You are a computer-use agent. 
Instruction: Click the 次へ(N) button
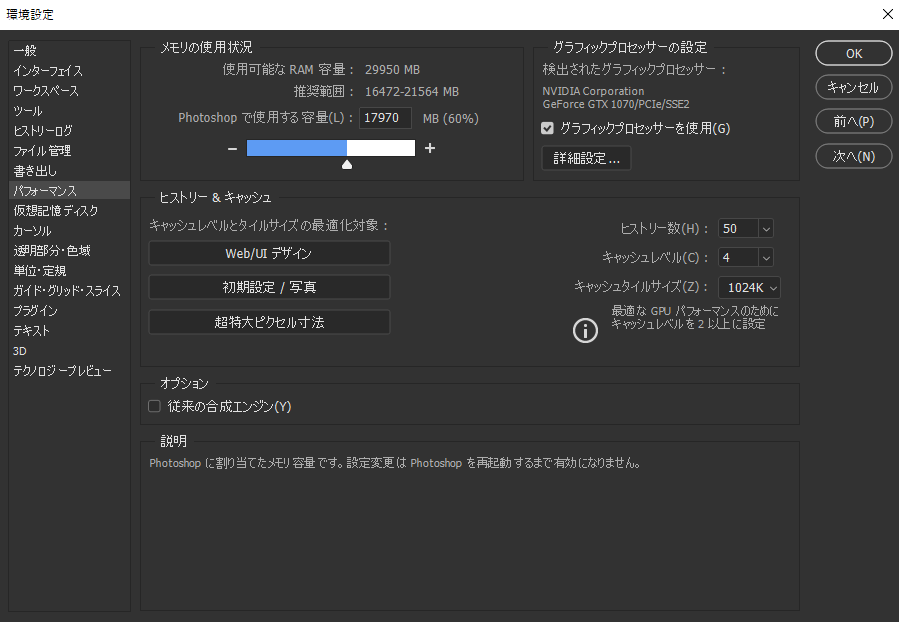point(854,156)
